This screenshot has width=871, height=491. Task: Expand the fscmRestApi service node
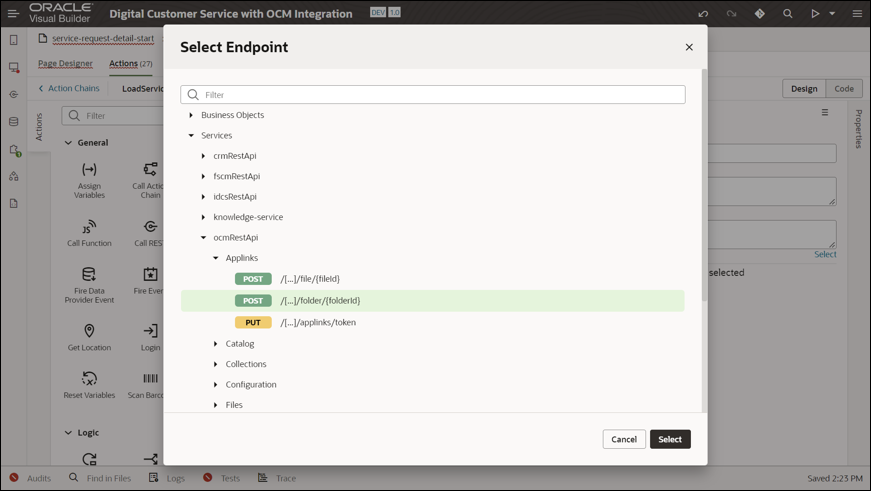click(203, 177)
